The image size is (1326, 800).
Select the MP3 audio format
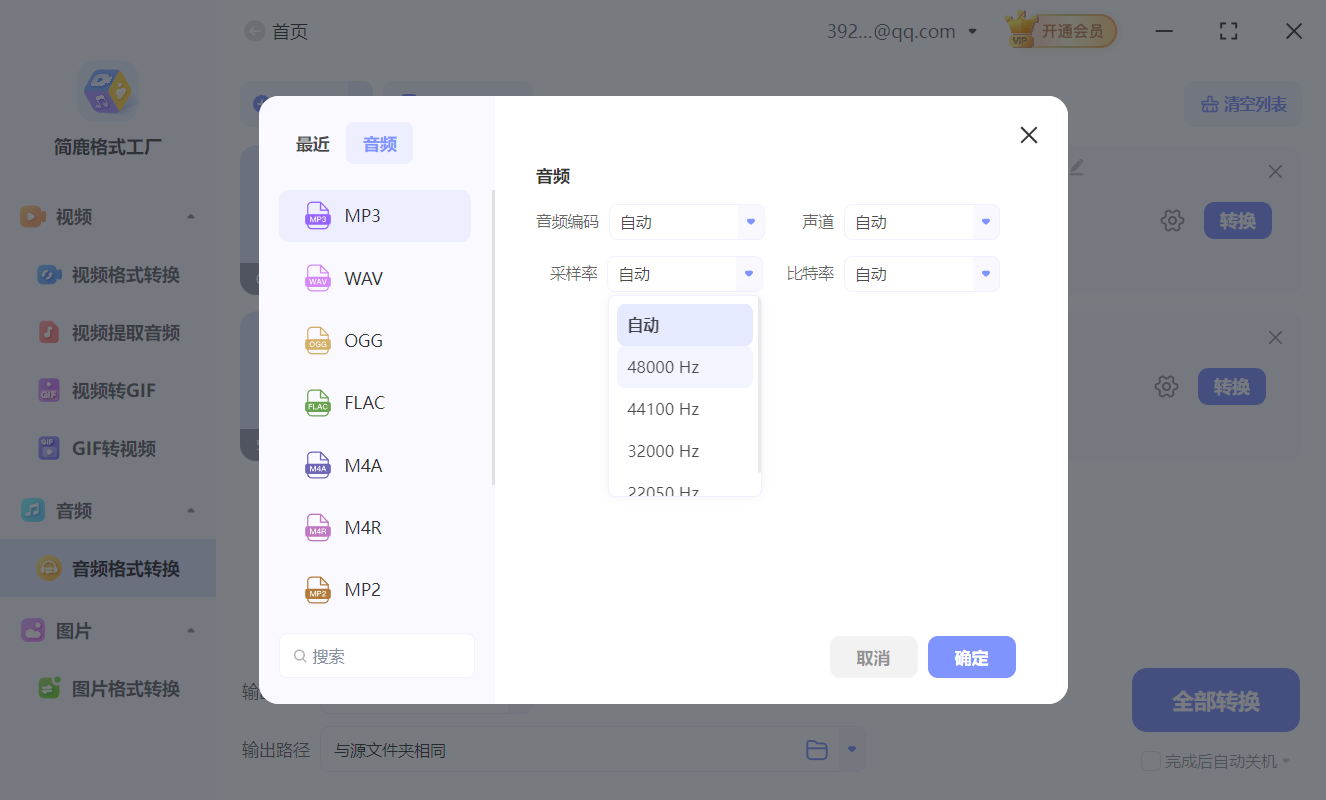375,215
